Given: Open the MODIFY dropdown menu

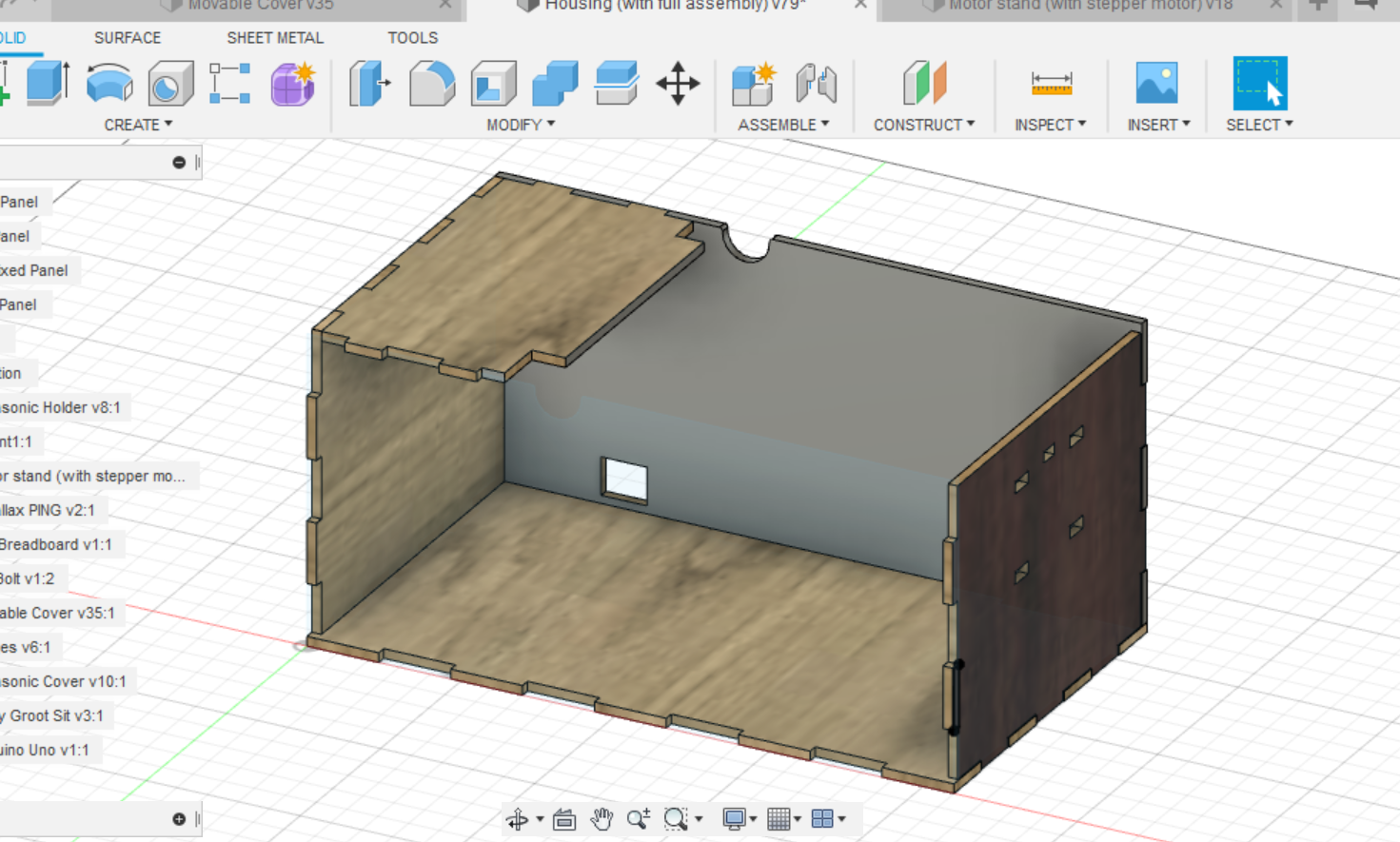Looking at the screenshot, I should (521, 125).
